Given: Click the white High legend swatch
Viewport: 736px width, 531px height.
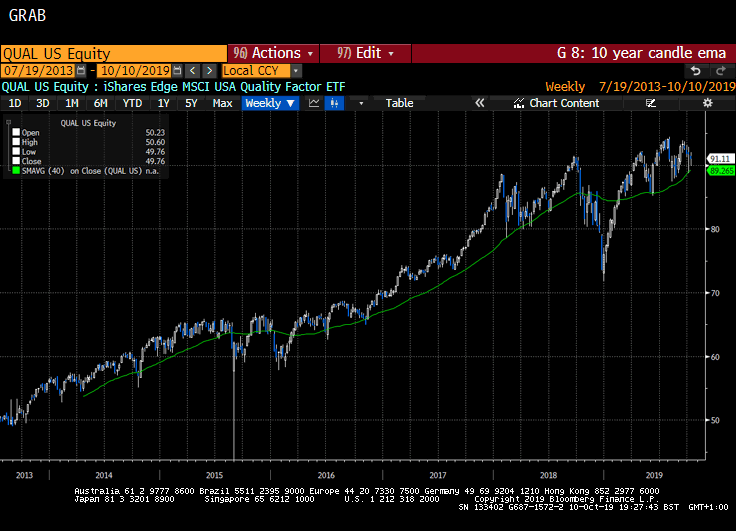Looking at the screenshot, I should (x=16, y=142).
